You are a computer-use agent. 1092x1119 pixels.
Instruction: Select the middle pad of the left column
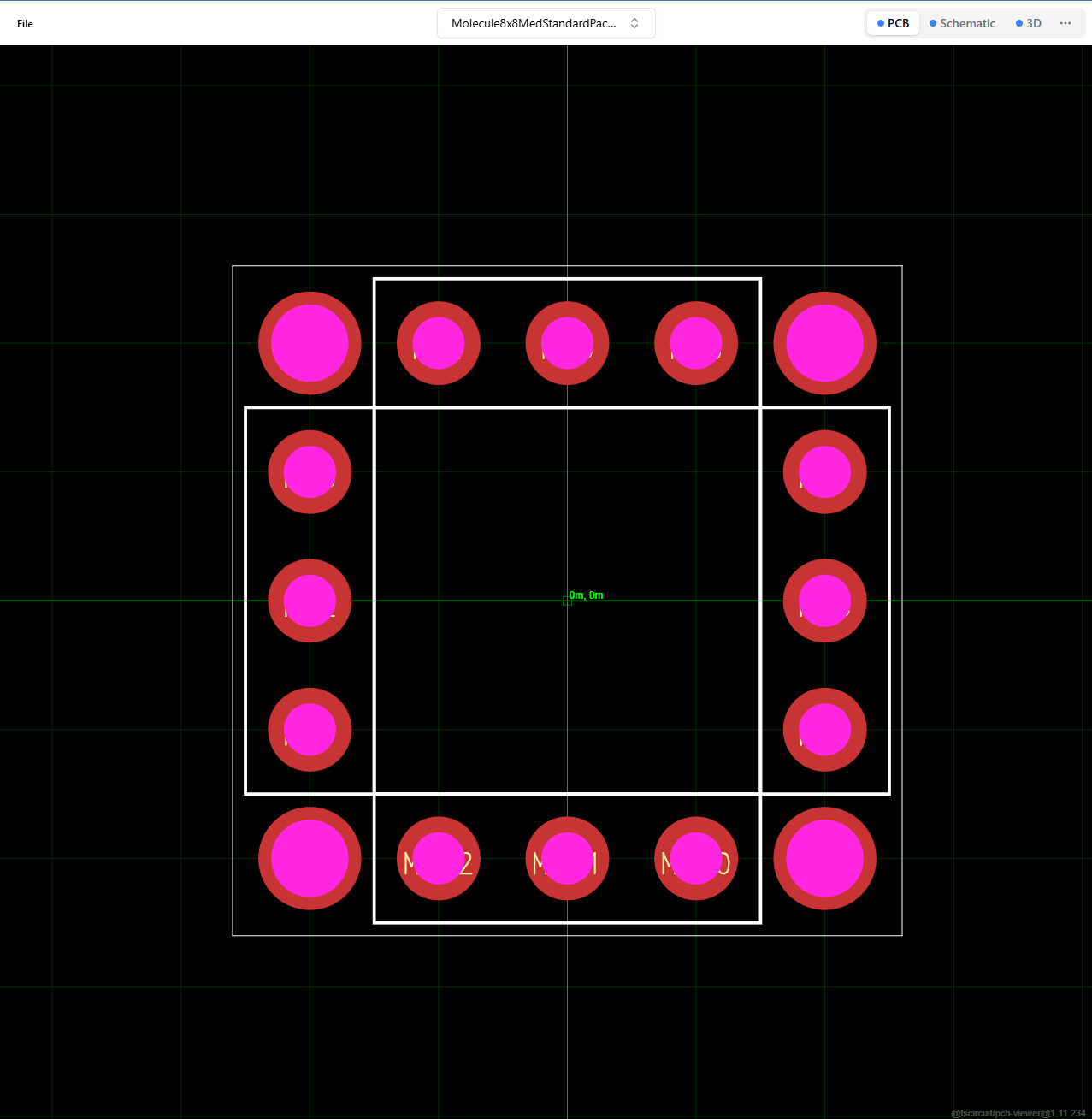(310, 601)
